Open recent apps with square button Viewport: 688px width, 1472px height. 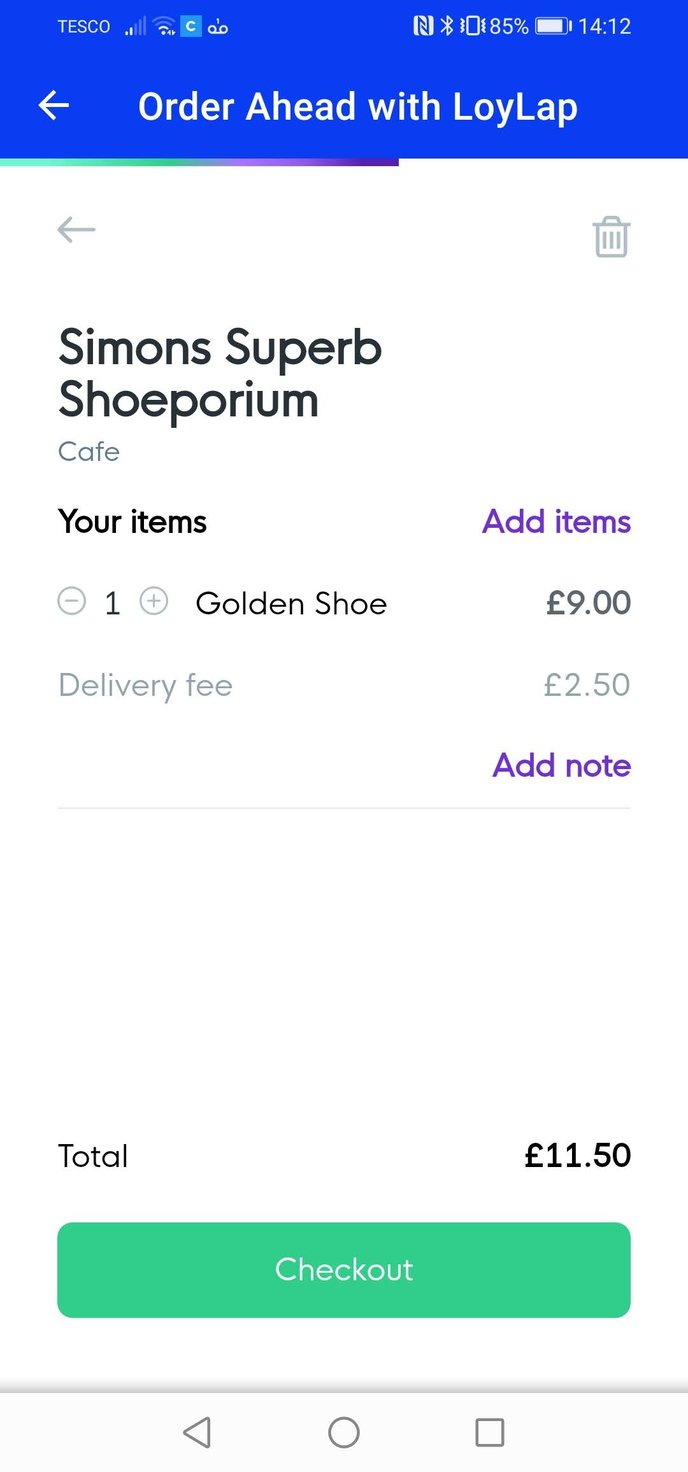(x=489, y=1432)
